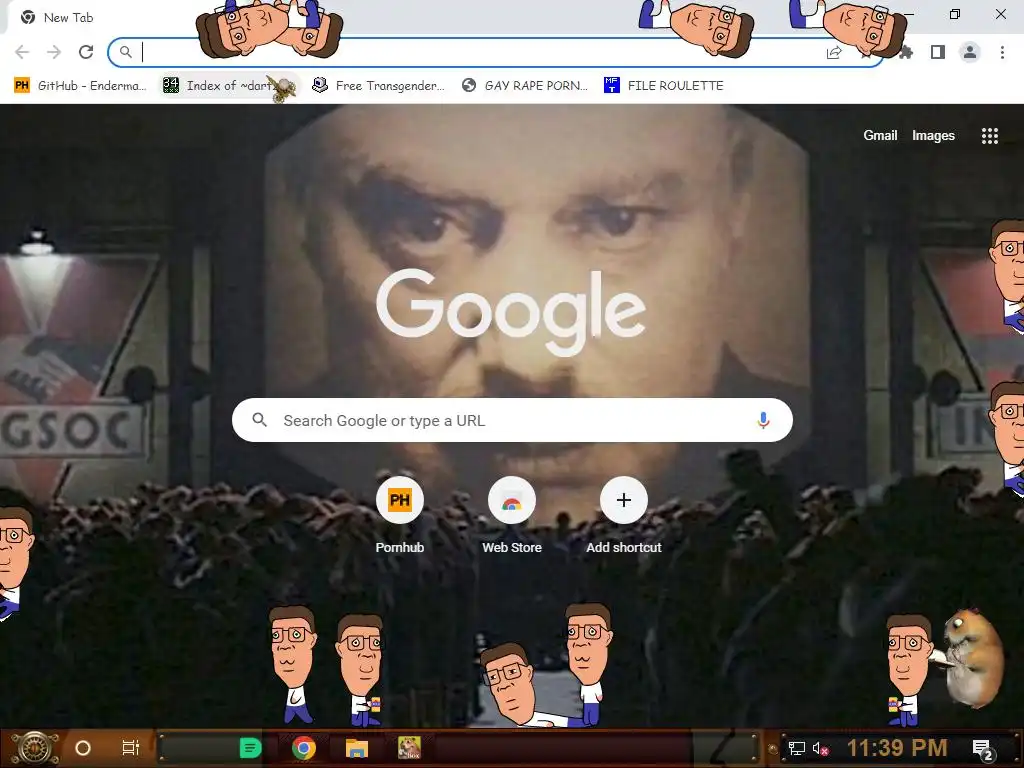Open the notification center icon
Viewport: 1024px width, 768px height.
click(982, 749)
